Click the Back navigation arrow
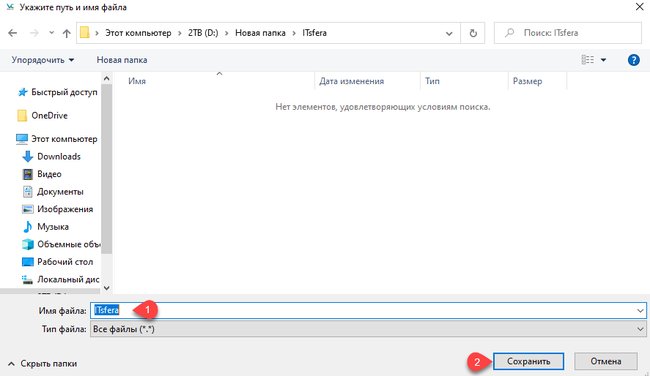Image resolution: width=650 pixels, height=376 pixels. [13, 33]
